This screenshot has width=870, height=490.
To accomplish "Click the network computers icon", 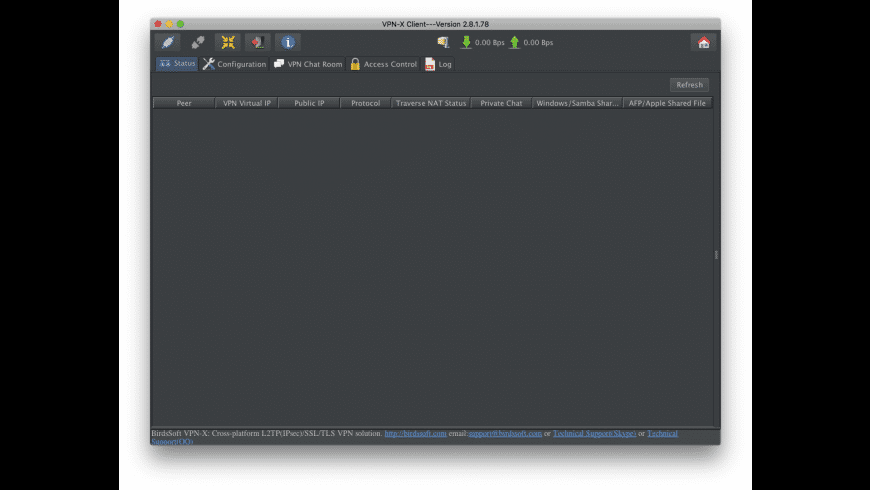I will click(x=443, y=42).
